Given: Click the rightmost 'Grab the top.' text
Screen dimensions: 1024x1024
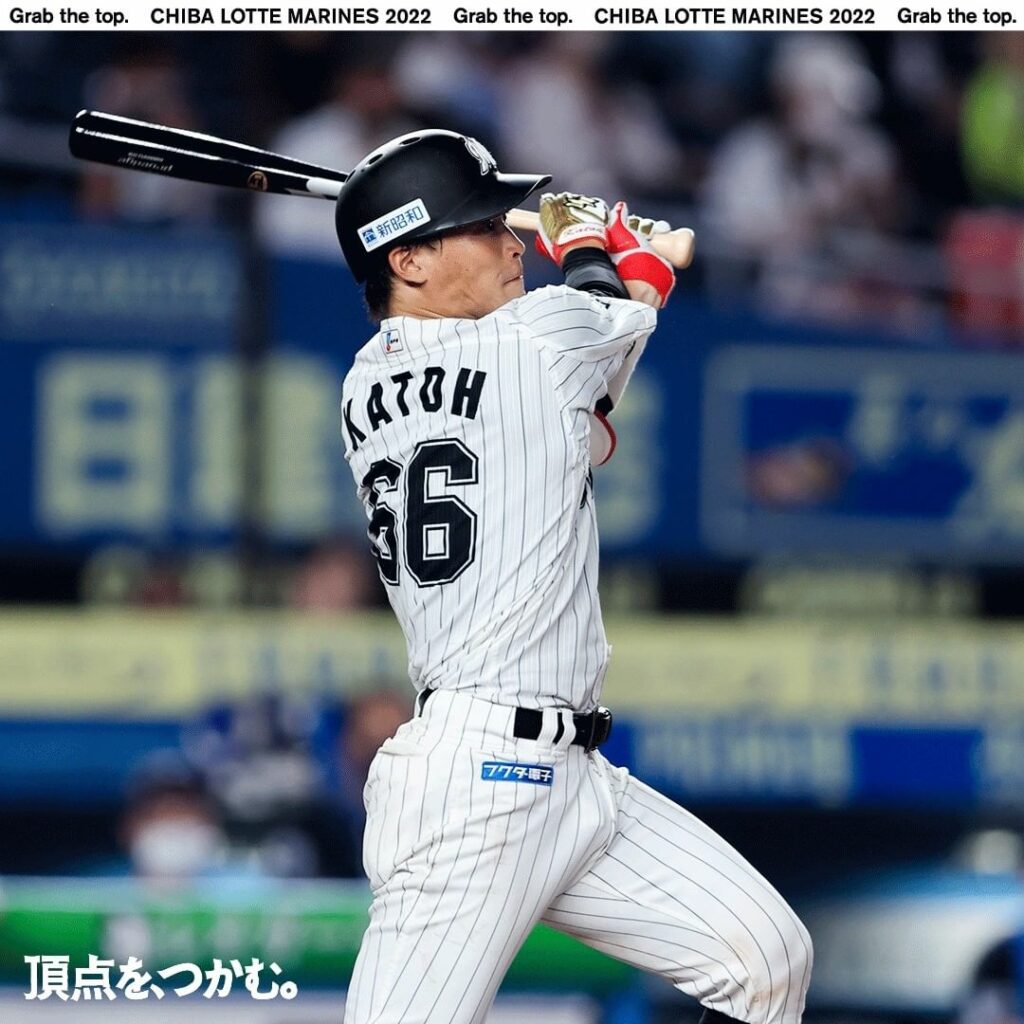Looking at the screenshot, I should (956, 16).
